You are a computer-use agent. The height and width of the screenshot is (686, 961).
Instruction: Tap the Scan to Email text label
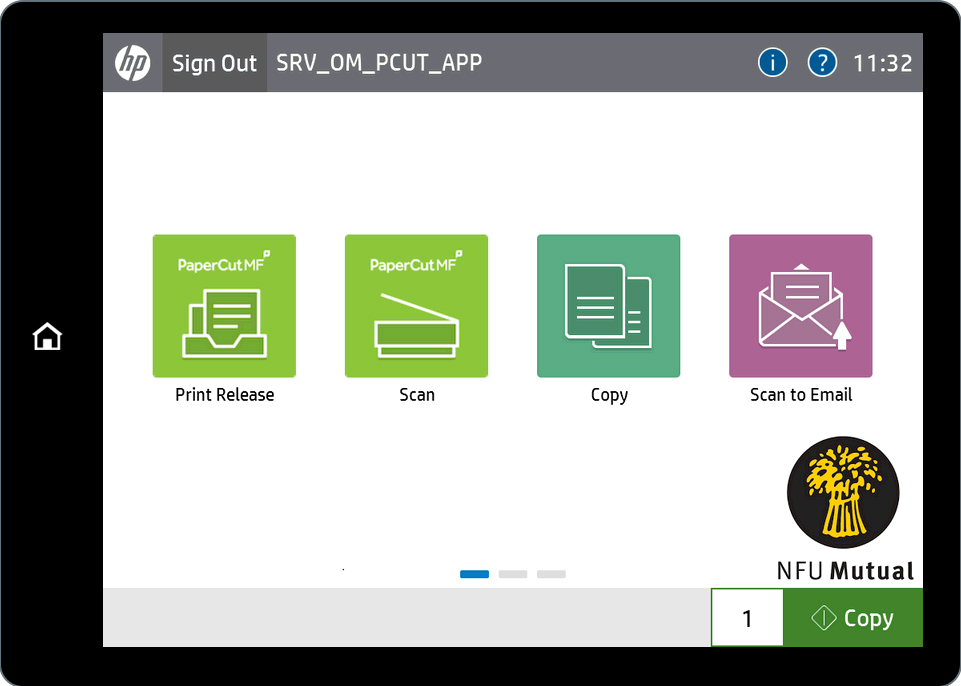[x=800, y=395]
